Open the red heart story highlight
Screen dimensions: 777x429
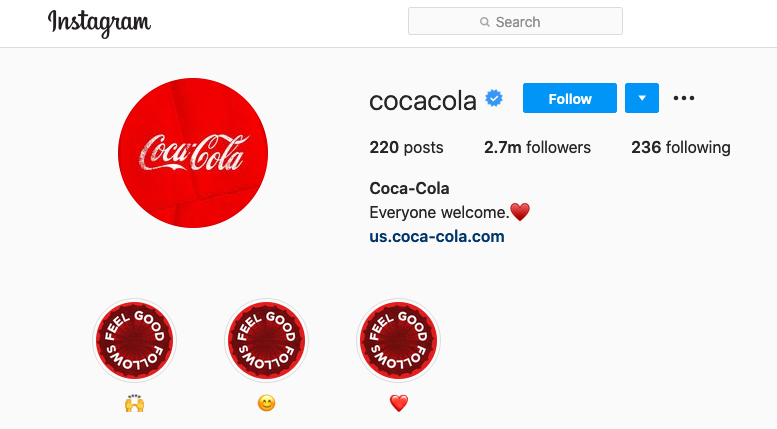pos(399,340)
